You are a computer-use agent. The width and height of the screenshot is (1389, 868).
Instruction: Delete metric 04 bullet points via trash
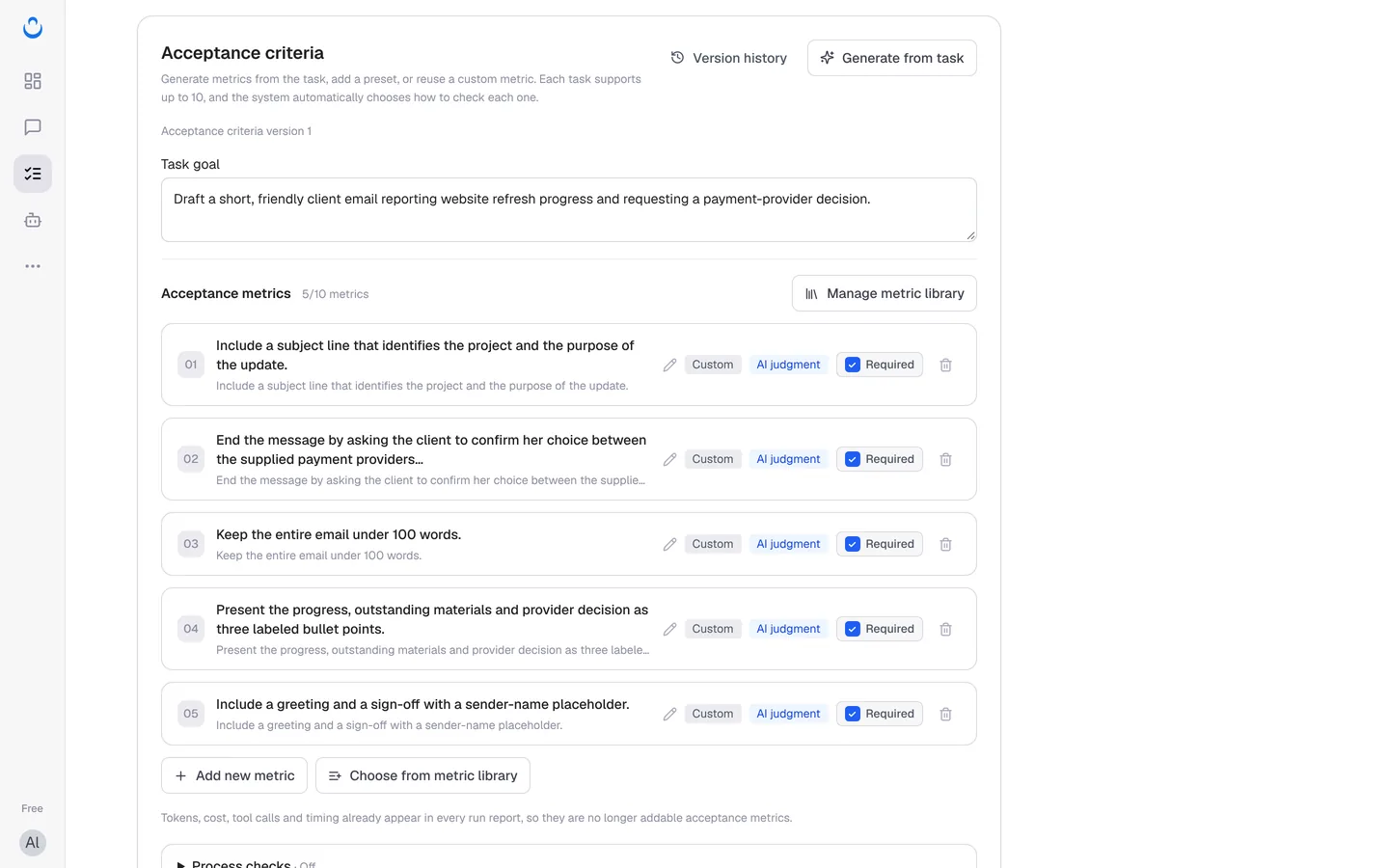[x=945, y=629]
